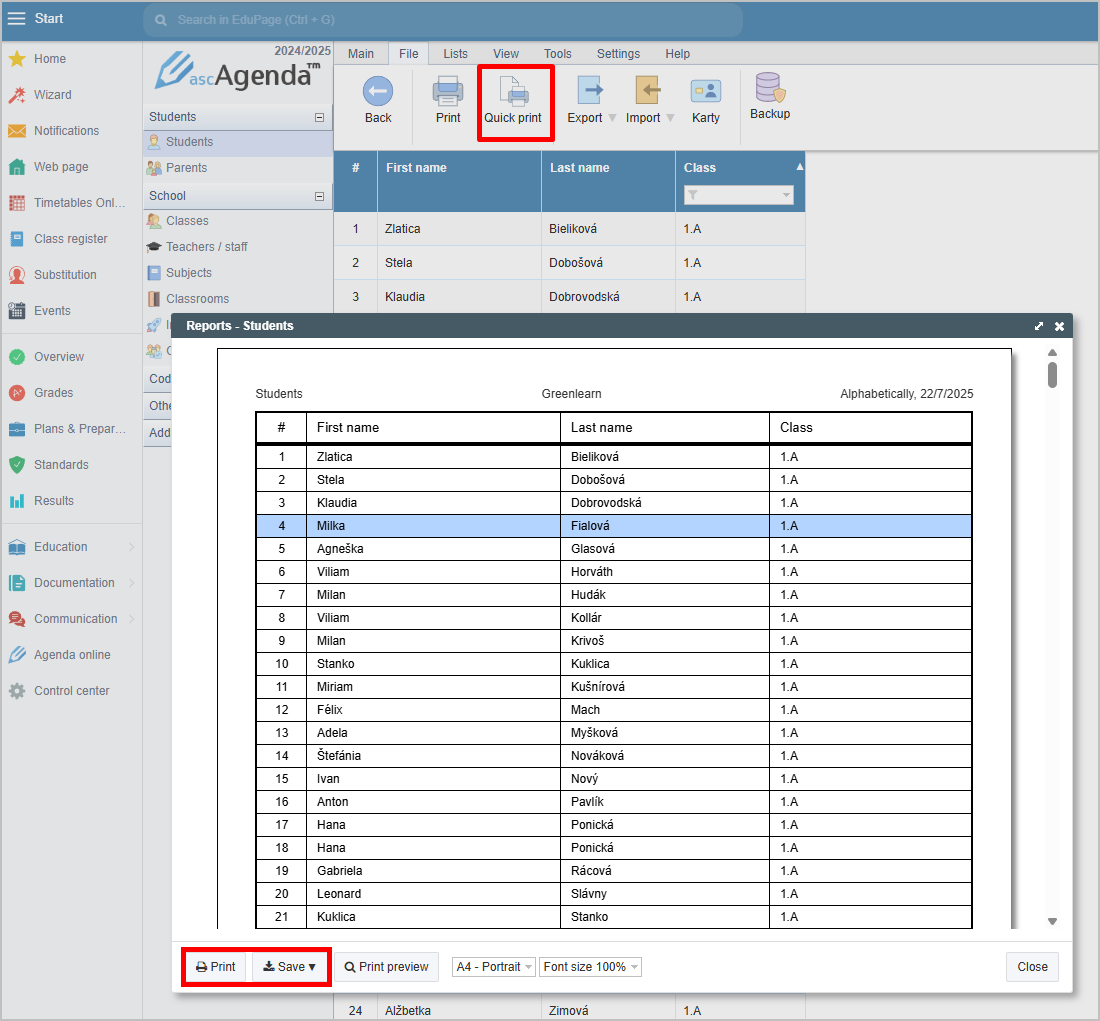This screenshot has width=1100, height=1021.
Task: Open the Export dropdown arrow
Action: [x=612, y=118]
